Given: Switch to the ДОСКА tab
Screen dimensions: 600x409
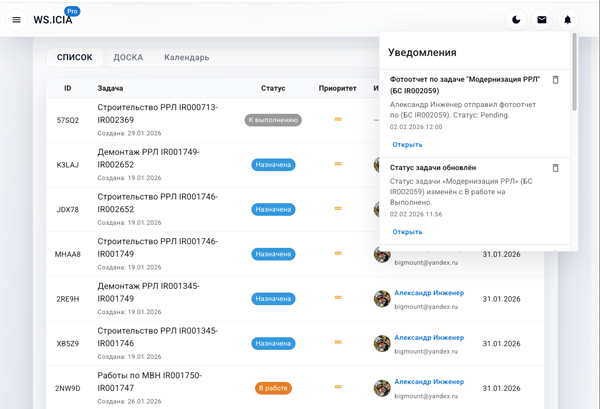Looking at the screenshot, I should (128, 58).
